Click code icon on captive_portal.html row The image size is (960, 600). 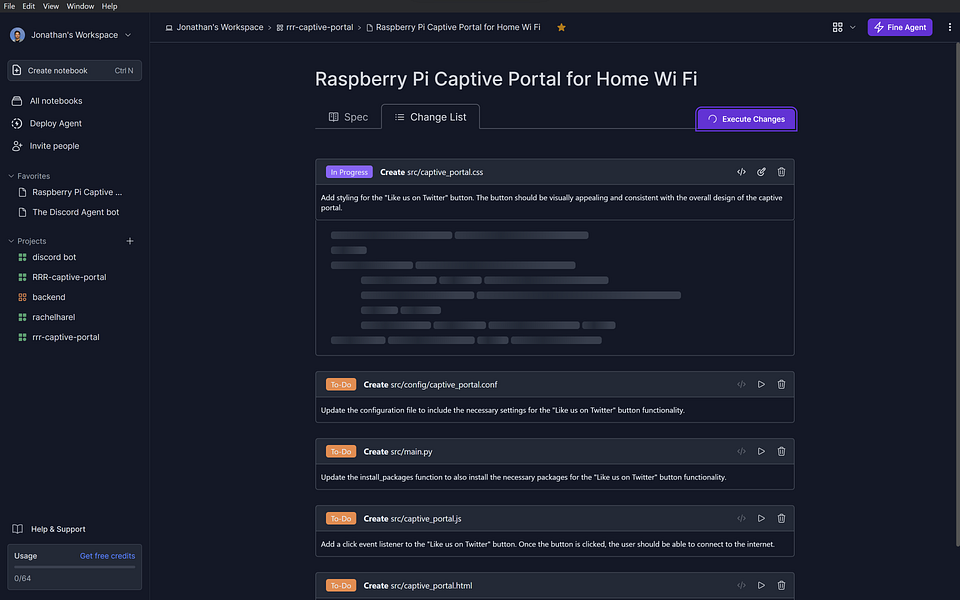click(x=741, y=585)
